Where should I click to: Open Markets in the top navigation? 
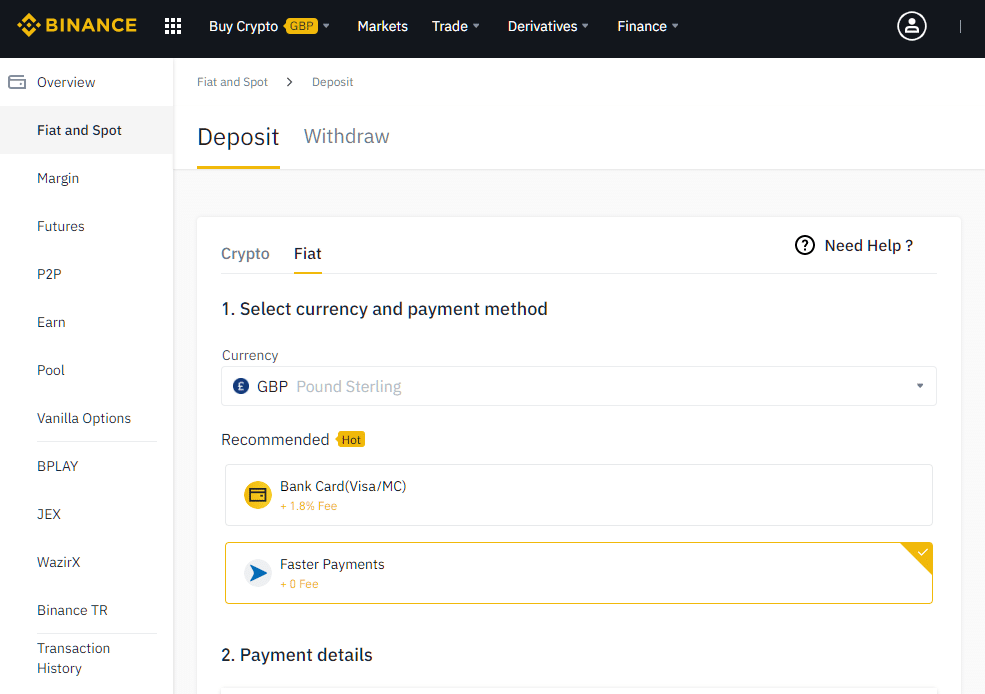pos(383,26)
